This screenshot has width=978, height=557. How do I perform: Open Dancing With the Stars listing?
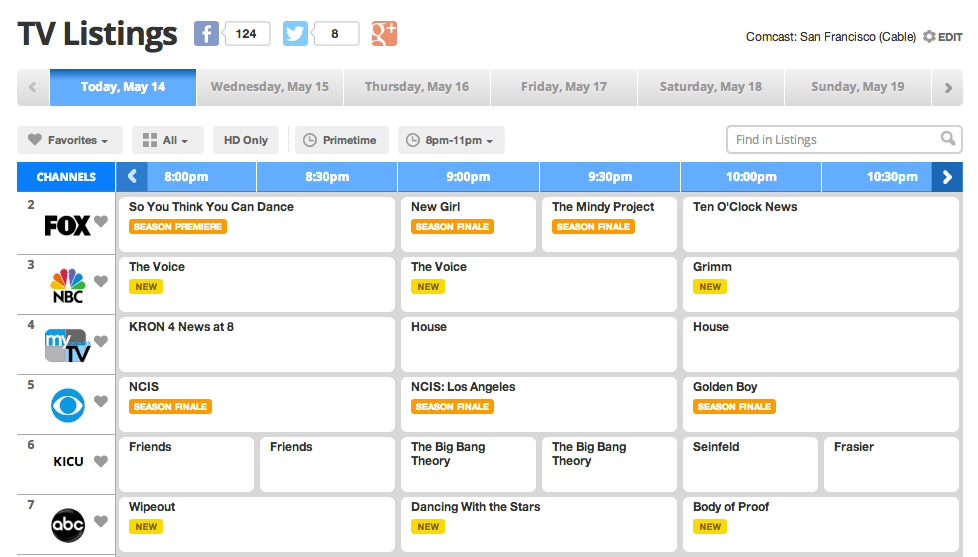coord(539,524)
